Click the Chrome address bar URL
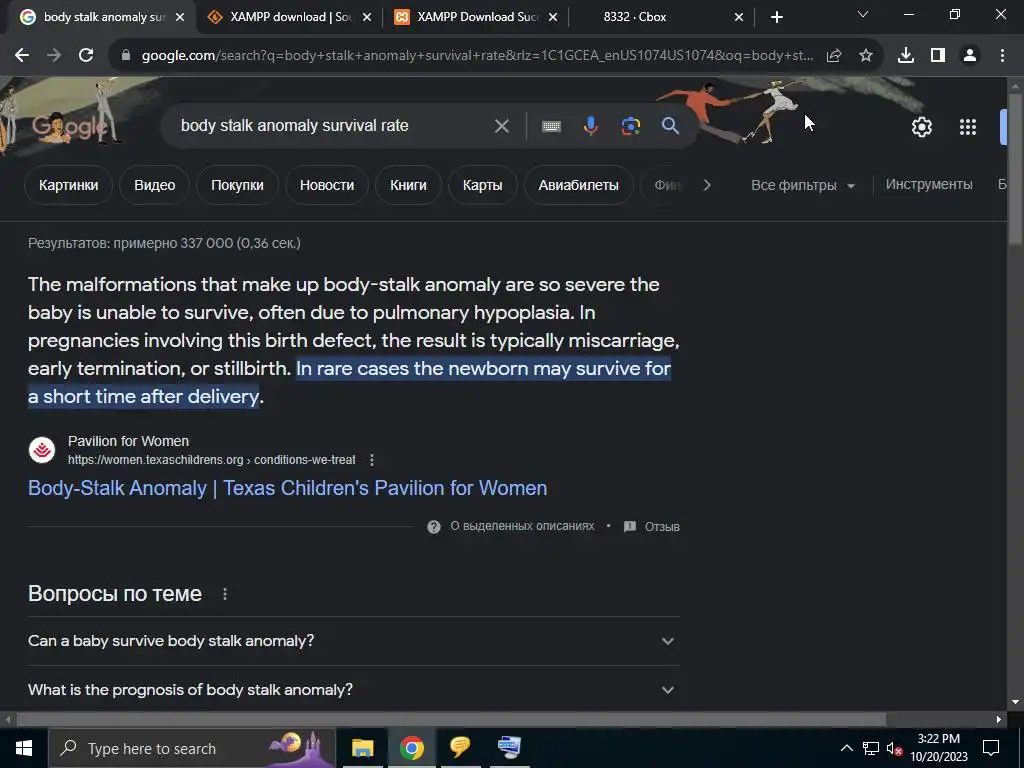 pyautogui.click(x=477, y=56)
